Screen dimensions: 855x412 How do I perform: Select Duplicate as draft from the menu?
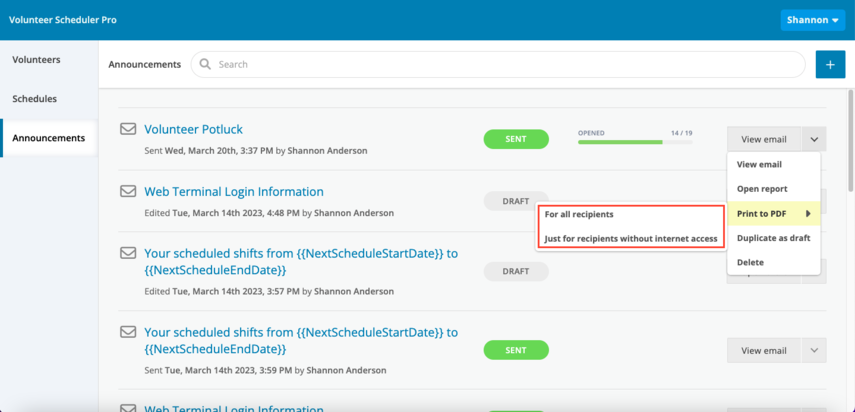pyautogui.click(x=773, y=238)
